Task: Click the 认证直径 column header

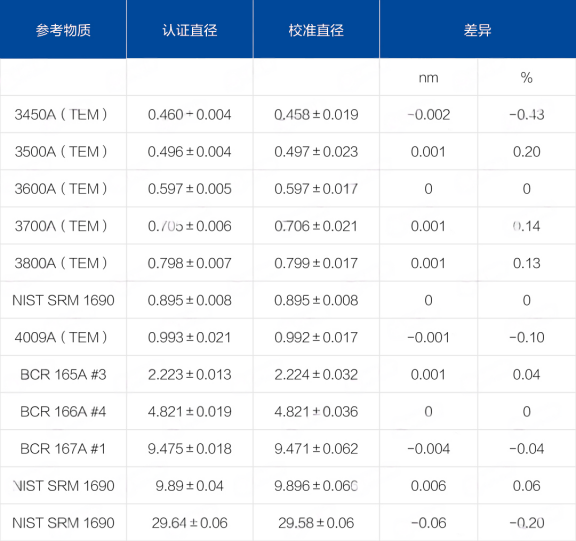Action: tap(190, 30)
